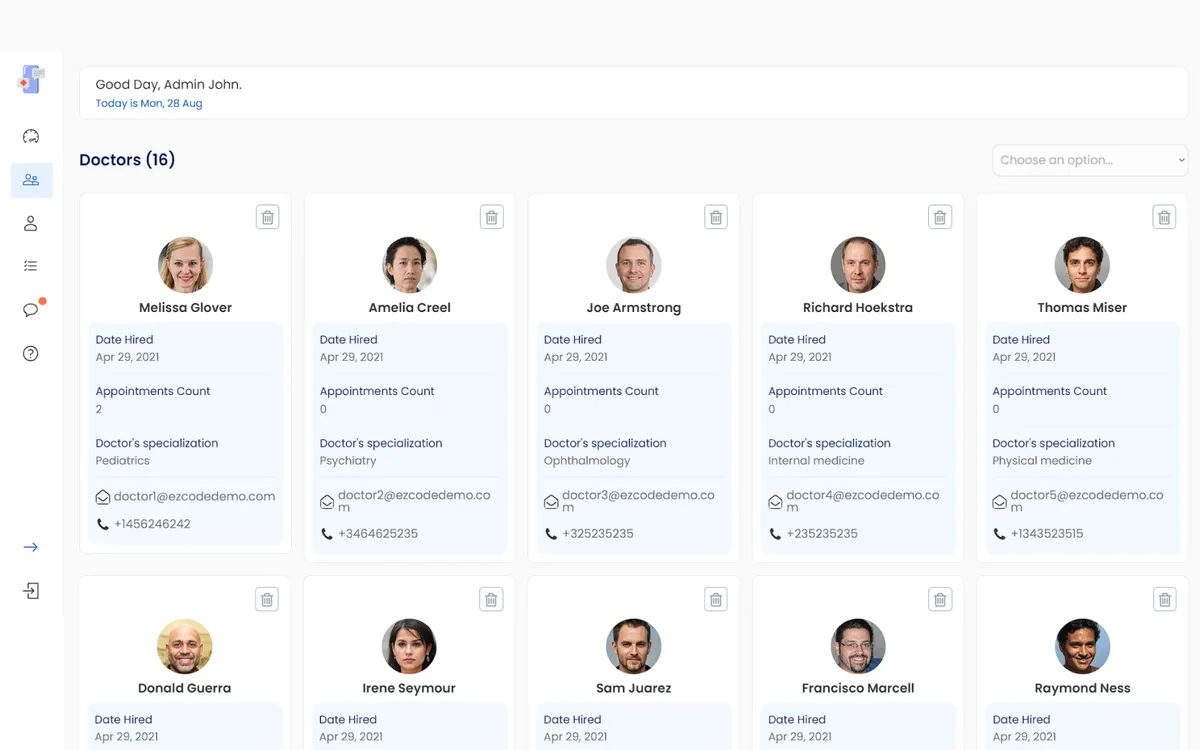Click the name Thomas Miser
Image resolution: width=1200 pixels, height=750 pixels.
point(1082,308)
